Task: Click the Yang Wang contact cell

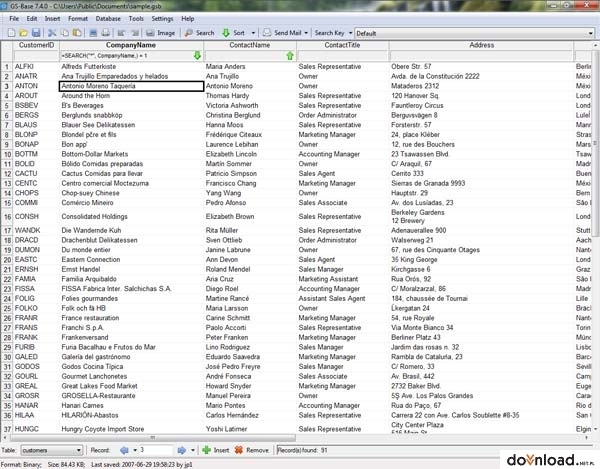Action: click(250, 193)
